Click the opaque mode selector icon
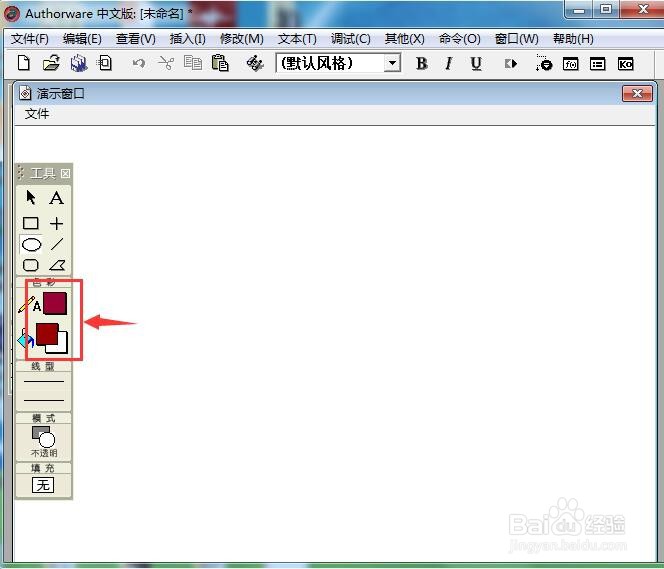The width and height of the screenshot is (664, 569). tap(44, 437)
